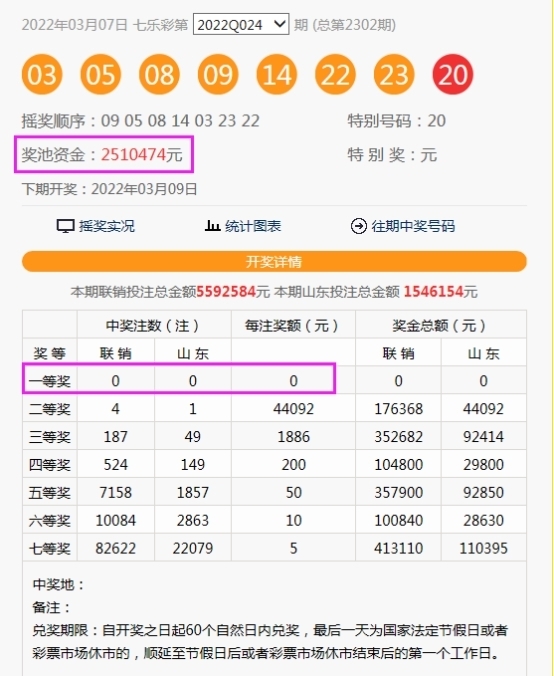Click the 二等奖 row label
The image size is (554, 676).
[50, 409]
